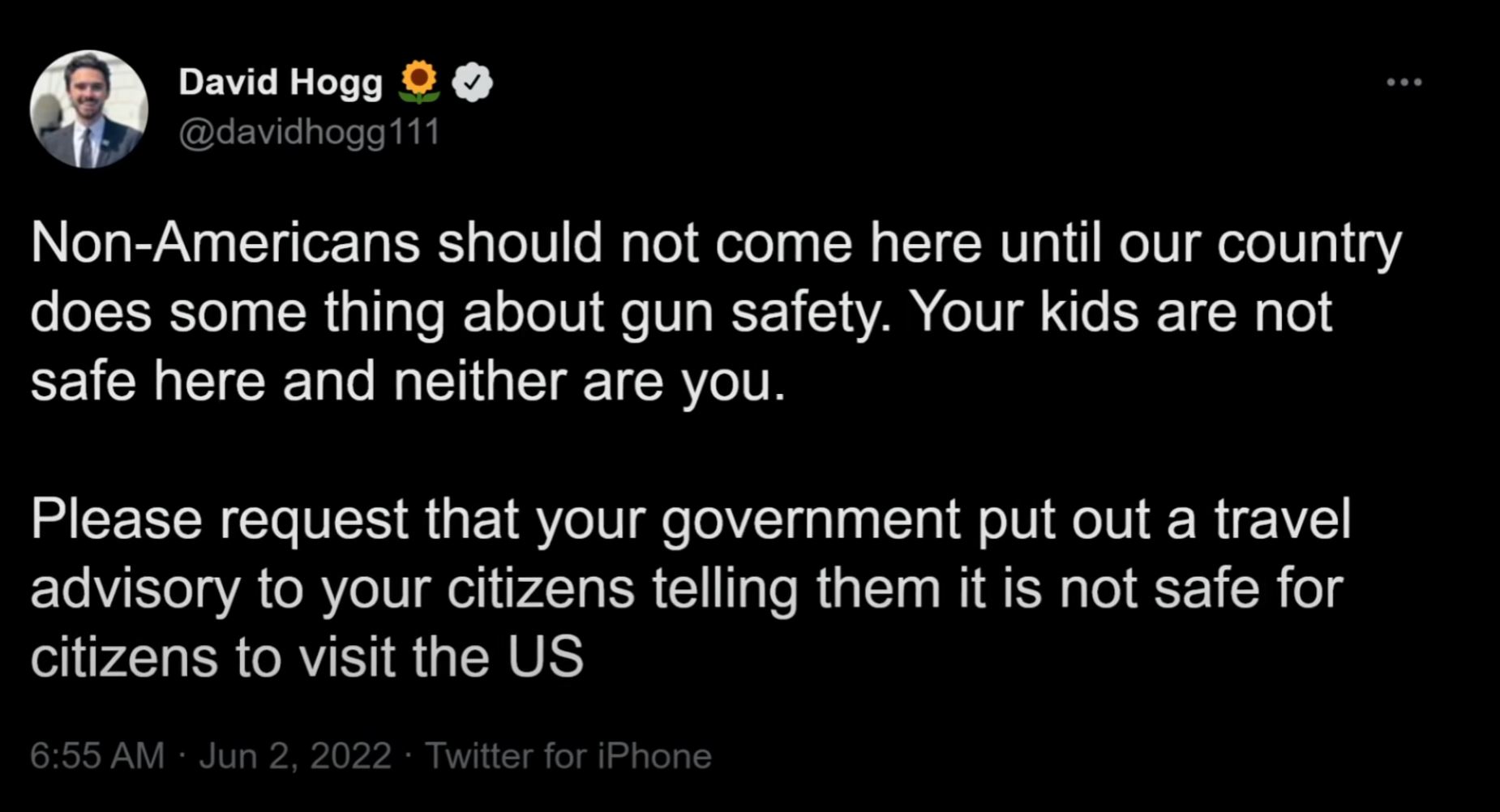Open David Hogg's profile picture
Screen dimensions: 1500x812
tap(89, 109)
